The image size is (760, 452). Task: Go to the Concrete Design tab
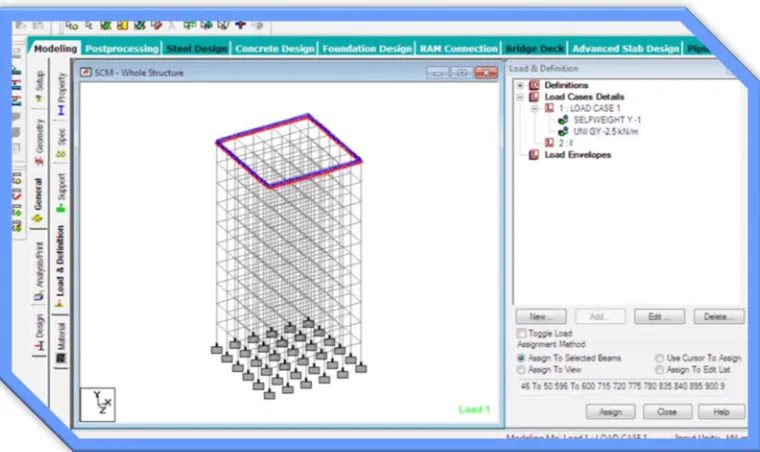coord(274,48)
